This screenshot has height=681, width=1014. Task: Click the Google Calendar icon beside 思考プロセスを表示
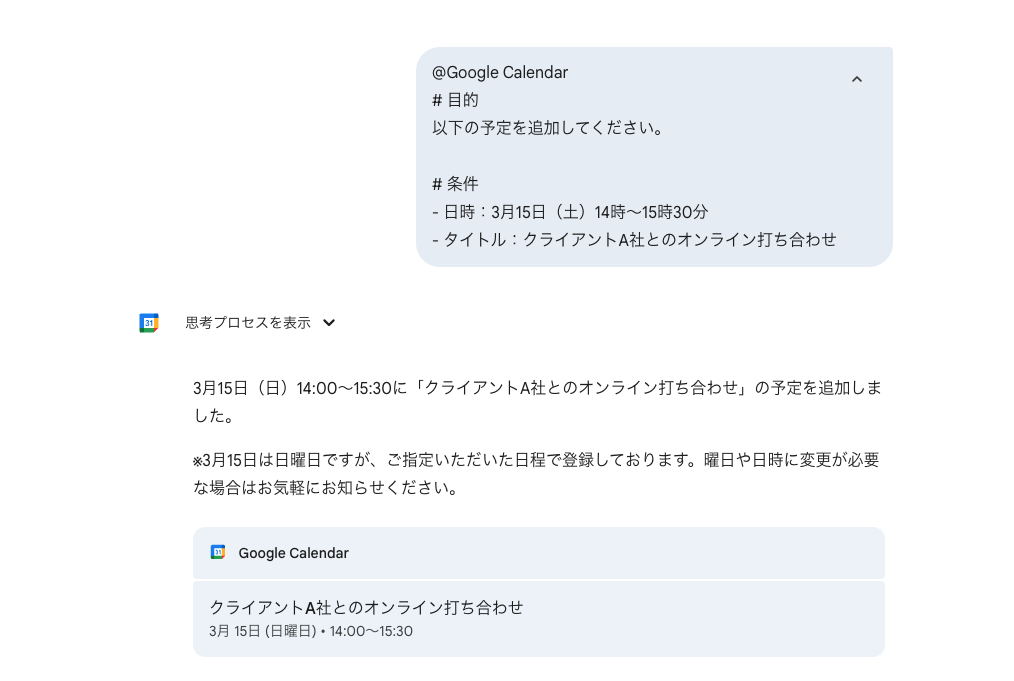[x=149, y=323]
